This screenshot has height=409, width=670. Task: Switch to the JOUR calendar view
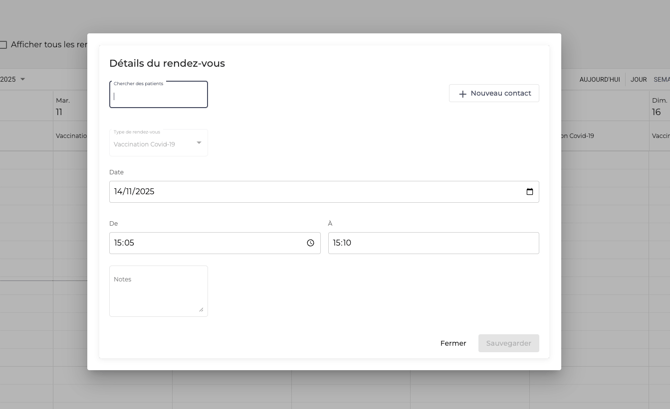point(638,79)
